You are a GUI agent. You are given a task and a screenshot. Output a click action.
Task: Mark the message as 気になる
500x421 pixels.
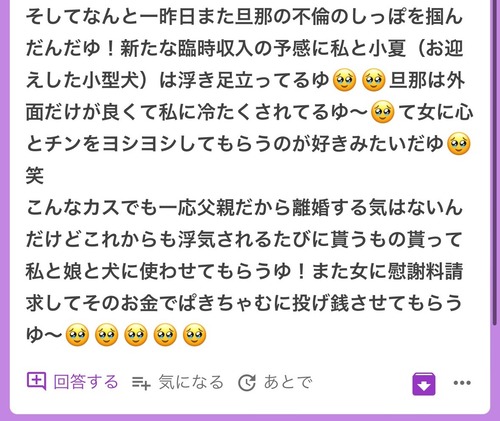191,382
